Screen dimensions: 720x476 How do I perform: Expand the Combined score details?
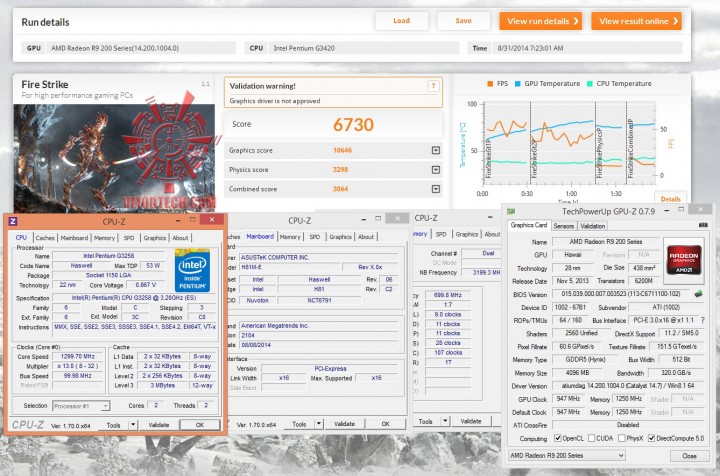tap(436, 189)
